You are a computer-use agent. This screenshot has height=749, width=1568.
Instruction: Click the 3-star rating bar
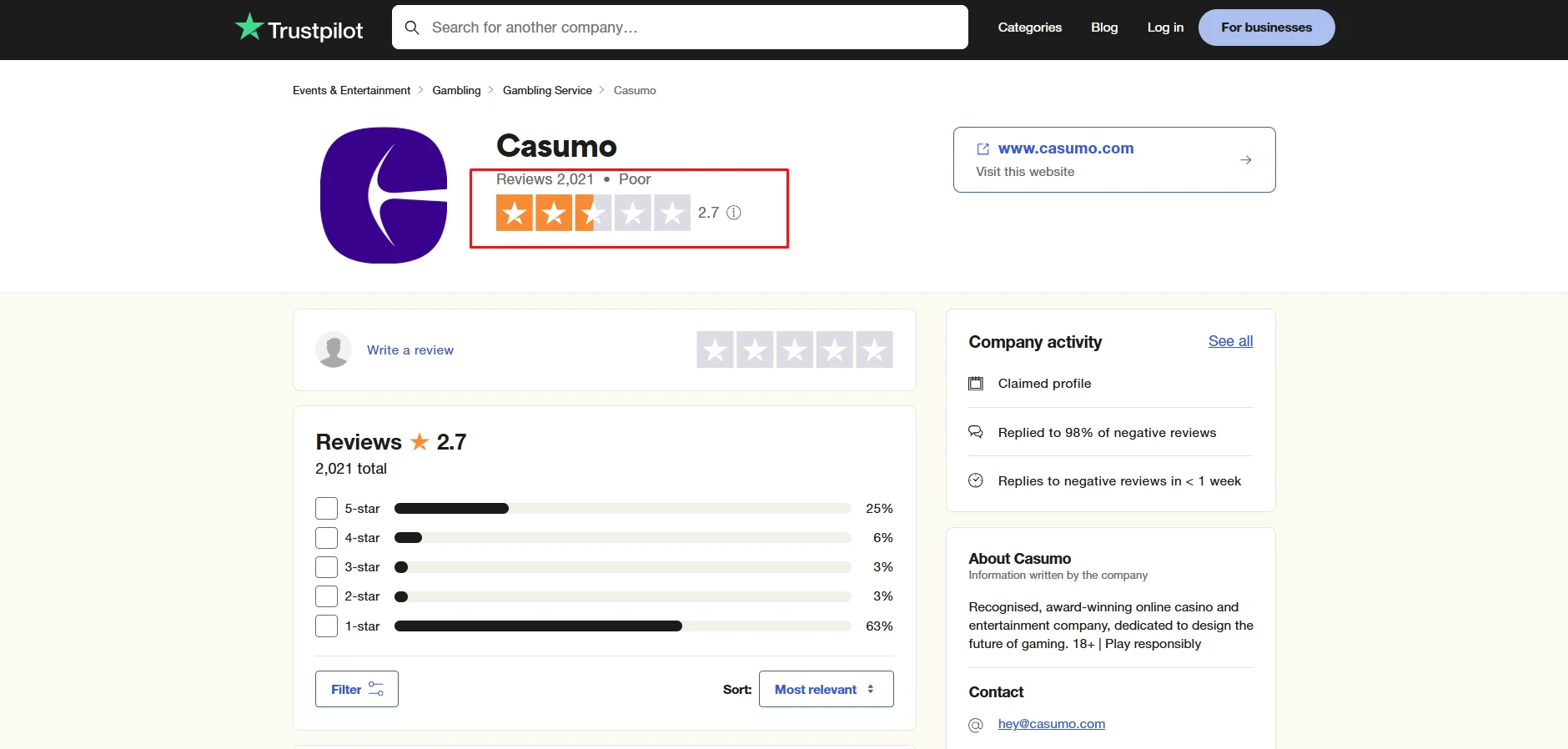coord(622,567)
